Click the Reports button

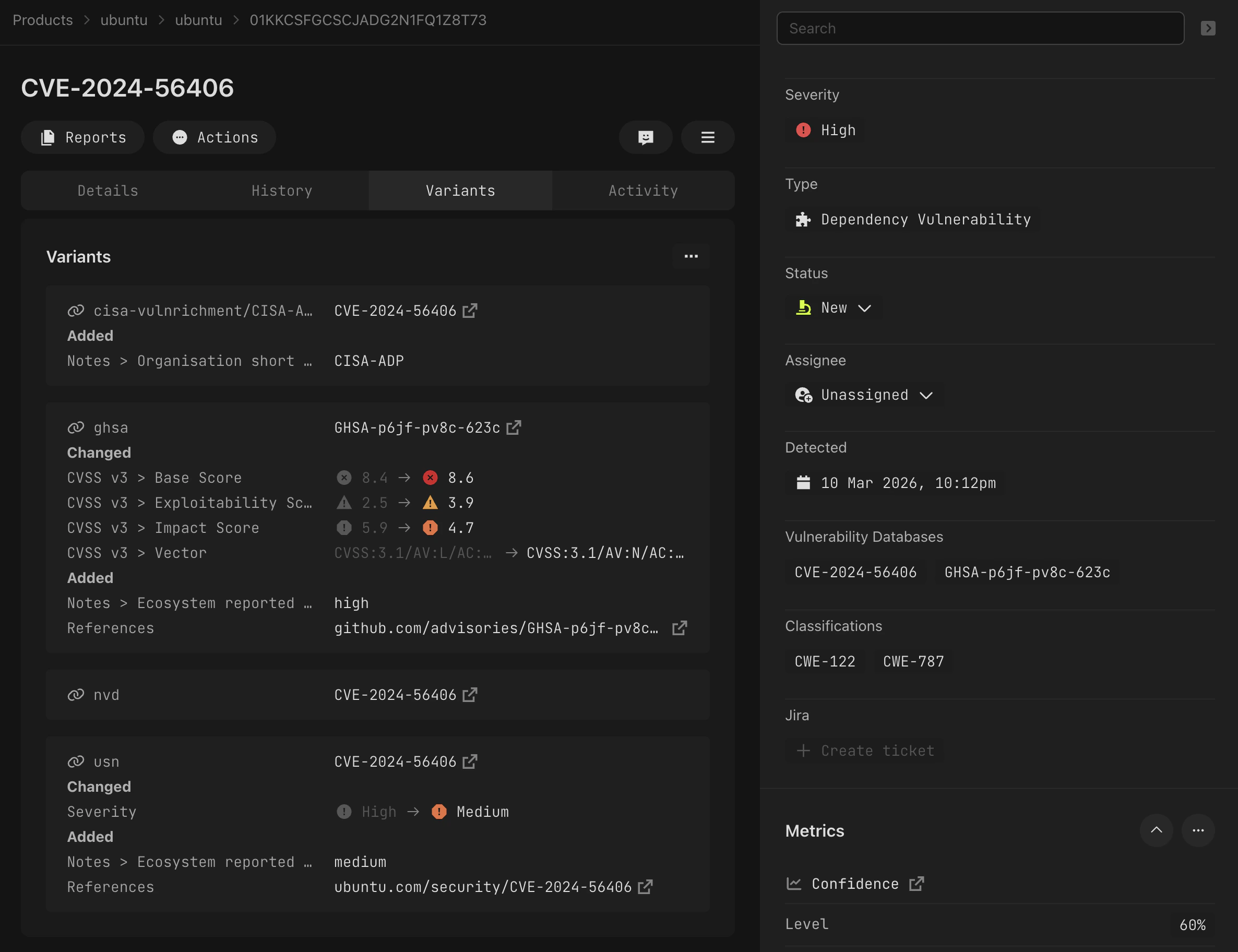[x=82, y=137]
